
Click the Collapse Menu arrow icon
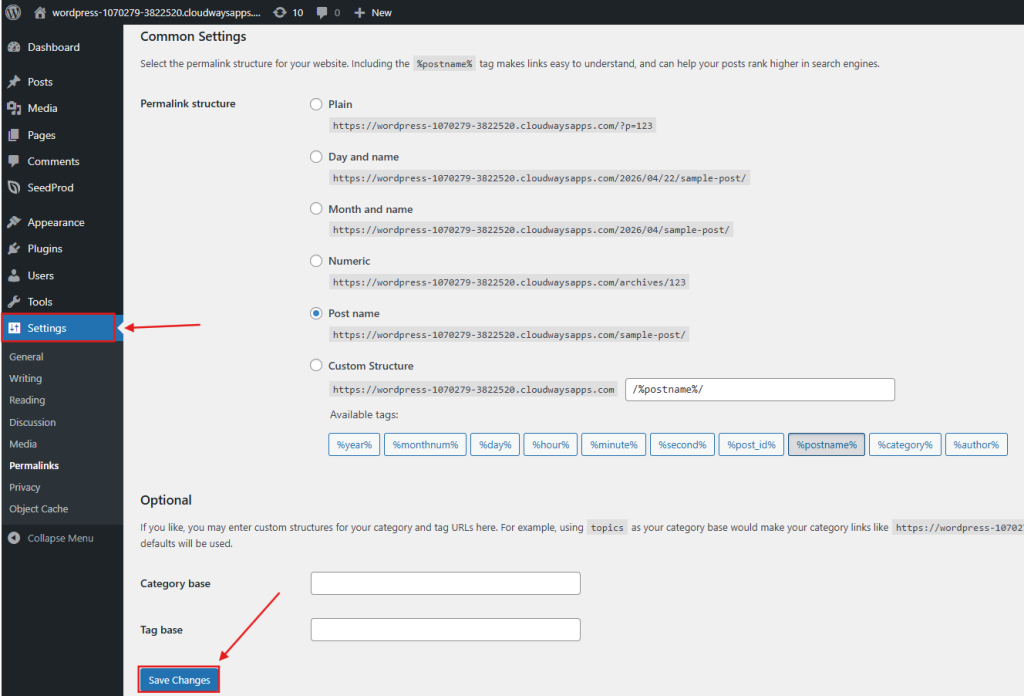pos(14,538)
